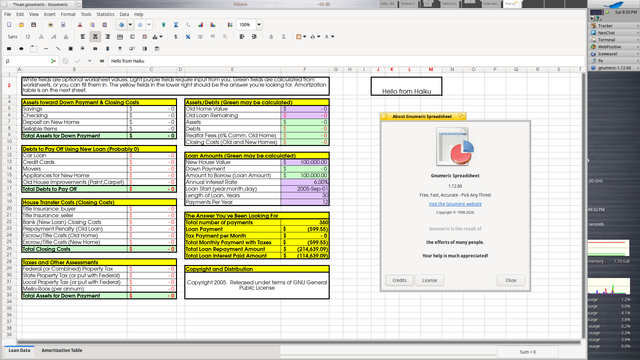Paste the clipboard with the toolbar icon

(x=104, y=25)
